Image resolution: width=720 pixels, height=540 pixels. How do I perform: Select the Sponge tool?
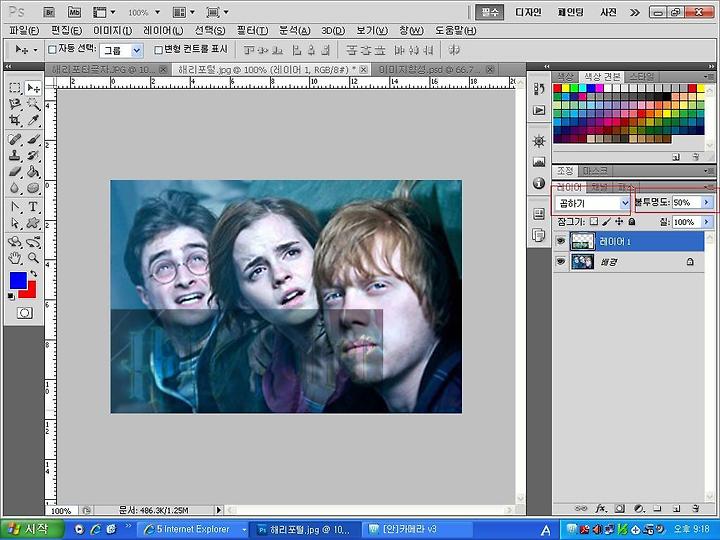pyautogui.click(x=33, y=188)
